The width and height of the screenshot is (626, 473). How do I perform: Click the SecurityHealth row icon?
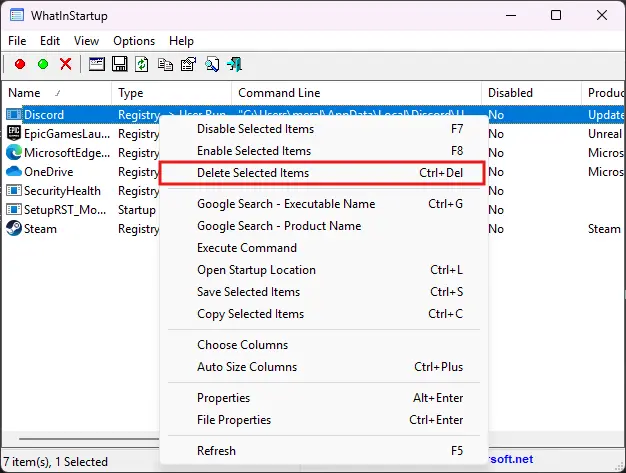14,190
